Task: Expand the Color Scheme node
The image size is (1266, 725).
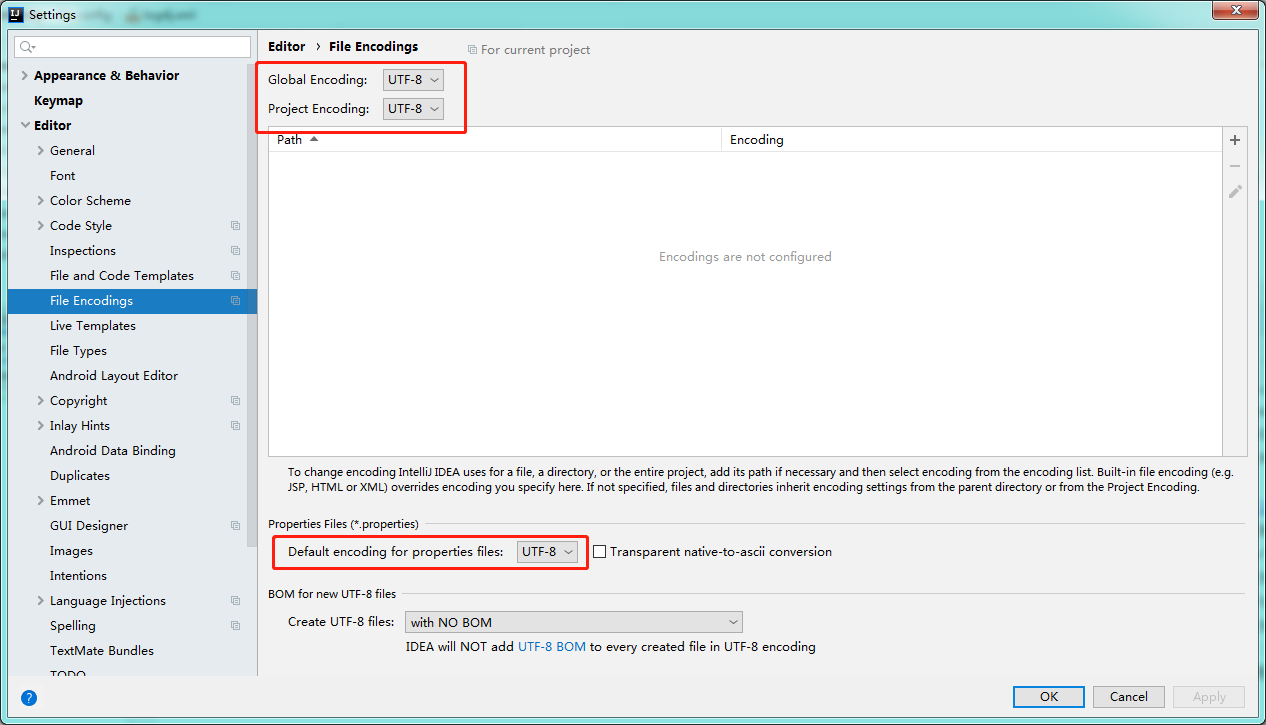Action: pos(41,201)
